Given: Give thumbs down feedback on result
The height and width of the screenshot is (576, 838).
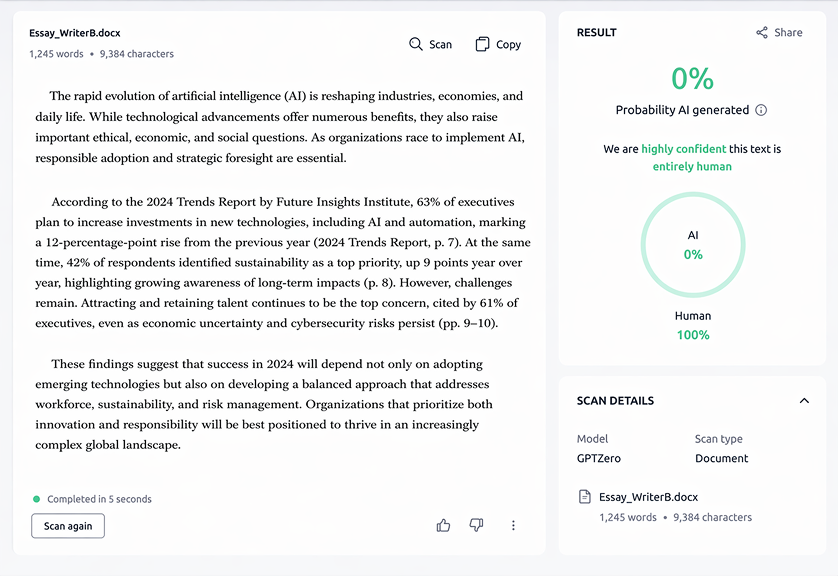Looking at the screenshot, I should coord(476,525).
